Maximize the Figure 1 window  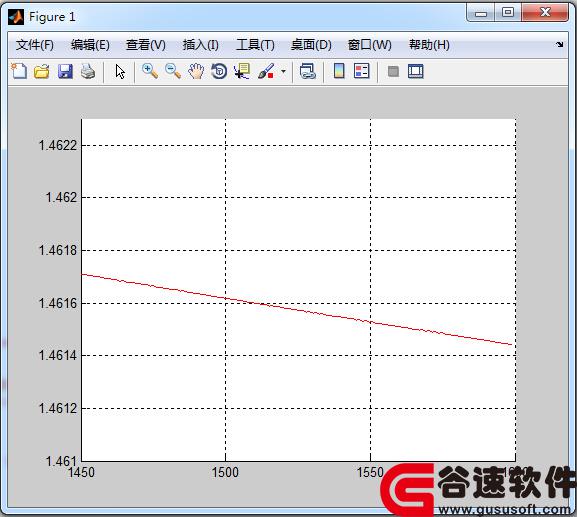[x=508, y=13]
